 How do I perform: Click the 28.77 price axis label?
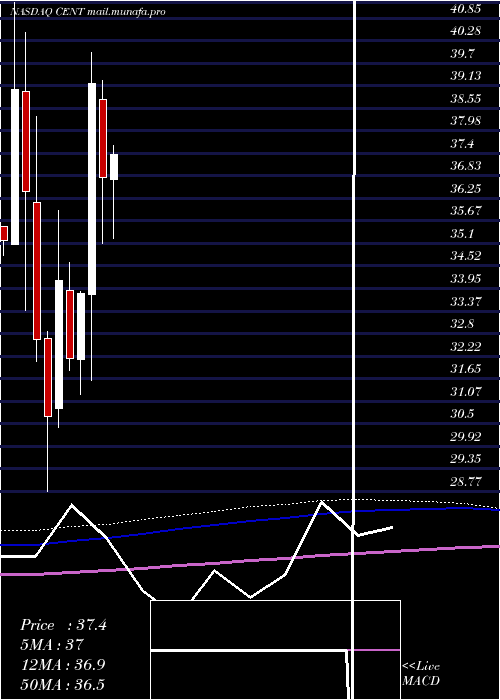point(466,482)
